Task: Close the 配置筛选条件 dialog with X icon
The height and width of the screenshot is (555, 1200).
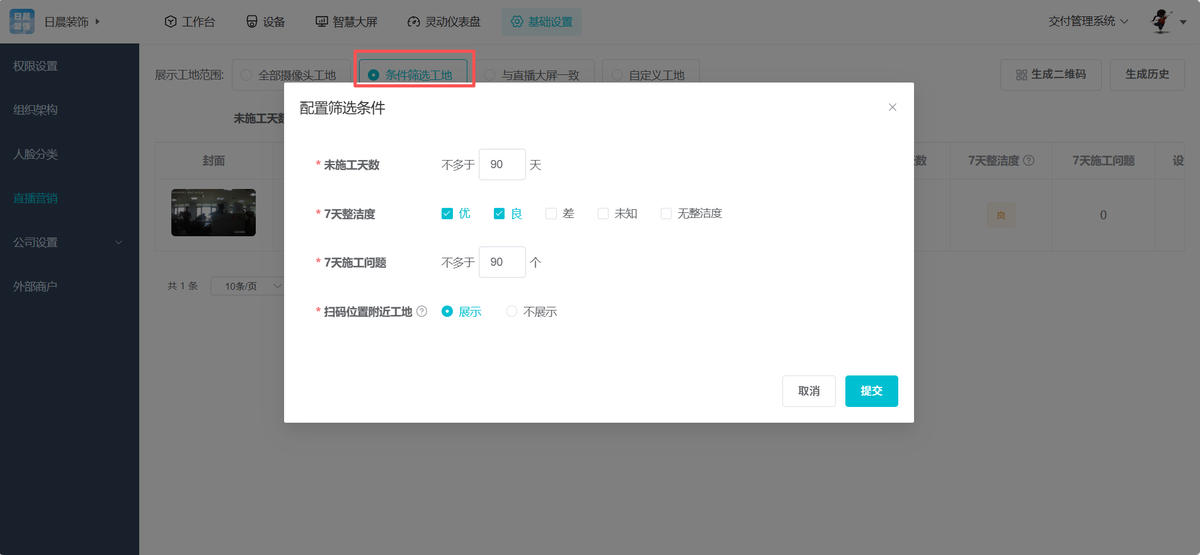Action: tap(892, 108)
